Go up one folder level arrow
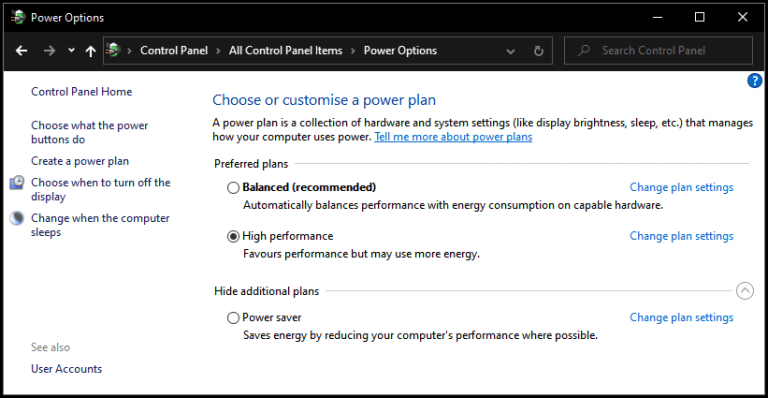 (x=91, y=51)
